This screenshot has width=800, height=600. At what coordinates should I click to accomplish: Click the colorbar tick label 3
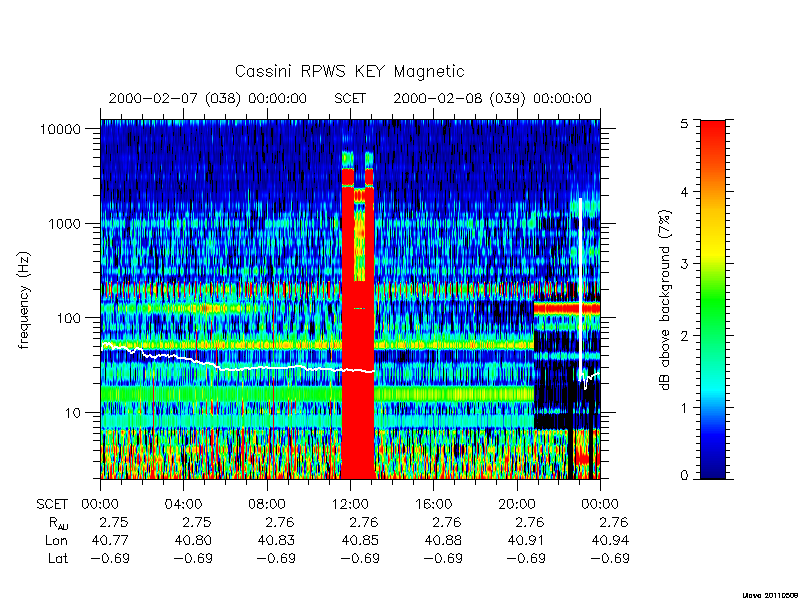684,264
